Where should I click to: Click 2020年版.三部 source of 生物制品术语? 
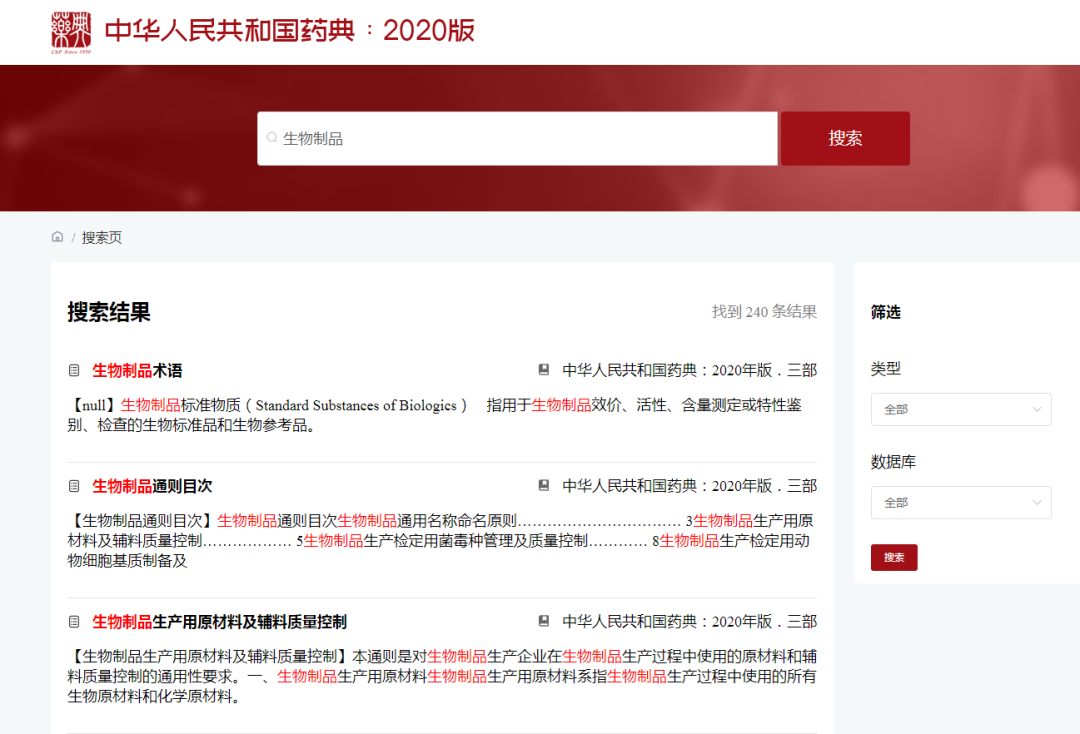click(689, 370)
